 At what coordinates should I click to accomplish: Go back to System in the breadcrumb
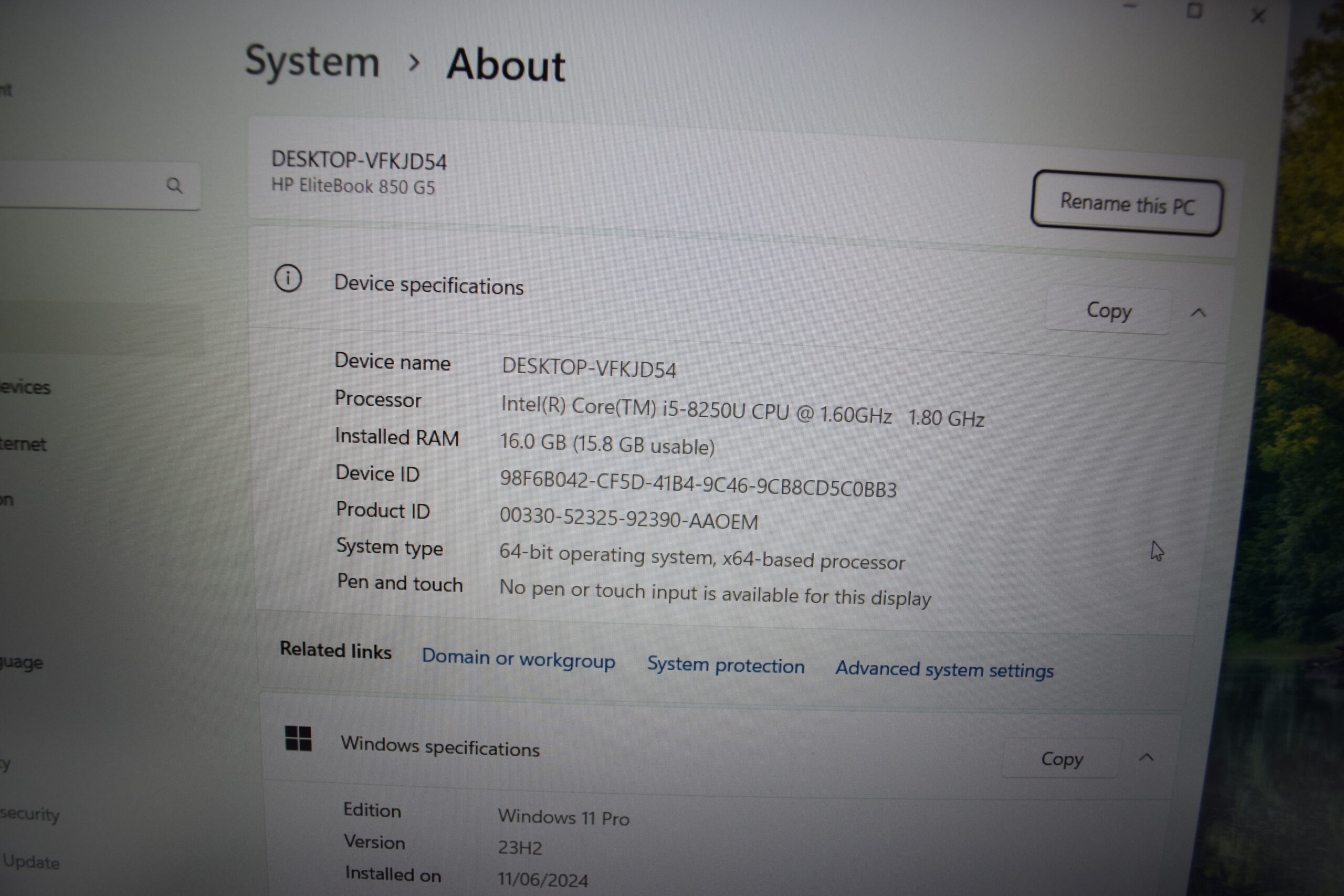pyautogui.click(x=312, y=61)
